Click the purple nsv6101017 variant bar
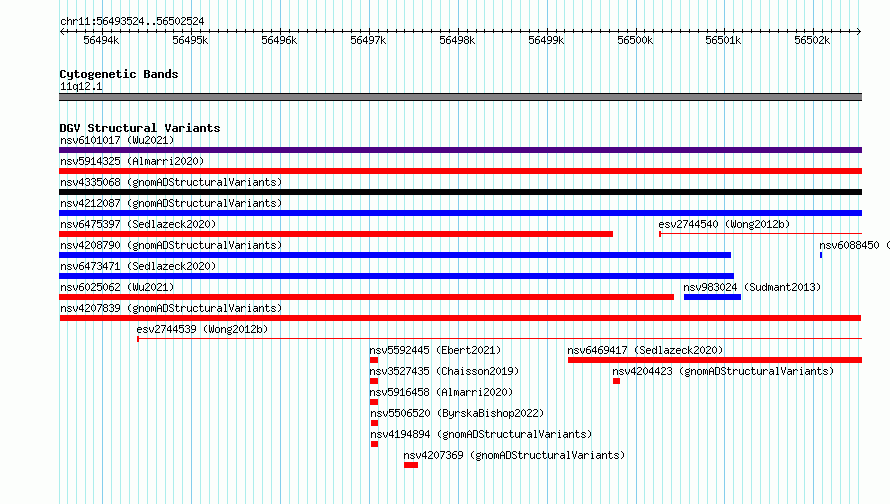The height and width of the screenshot is (504, 890). [x=460, y=150]
